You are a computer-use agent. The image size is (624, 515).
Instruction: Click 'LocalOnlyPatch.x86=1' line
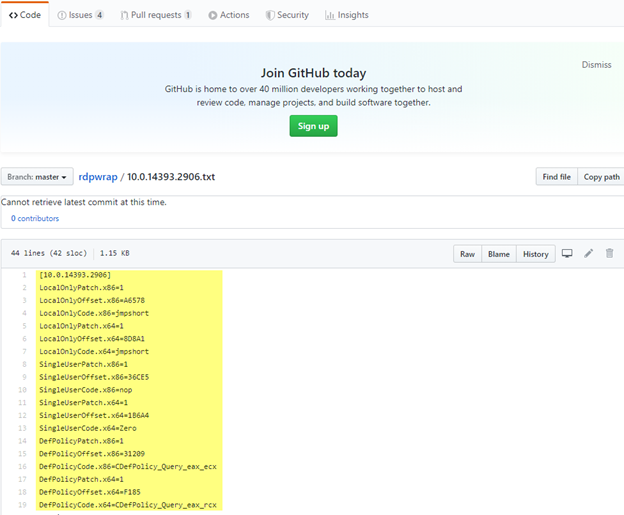pos(81,287)
